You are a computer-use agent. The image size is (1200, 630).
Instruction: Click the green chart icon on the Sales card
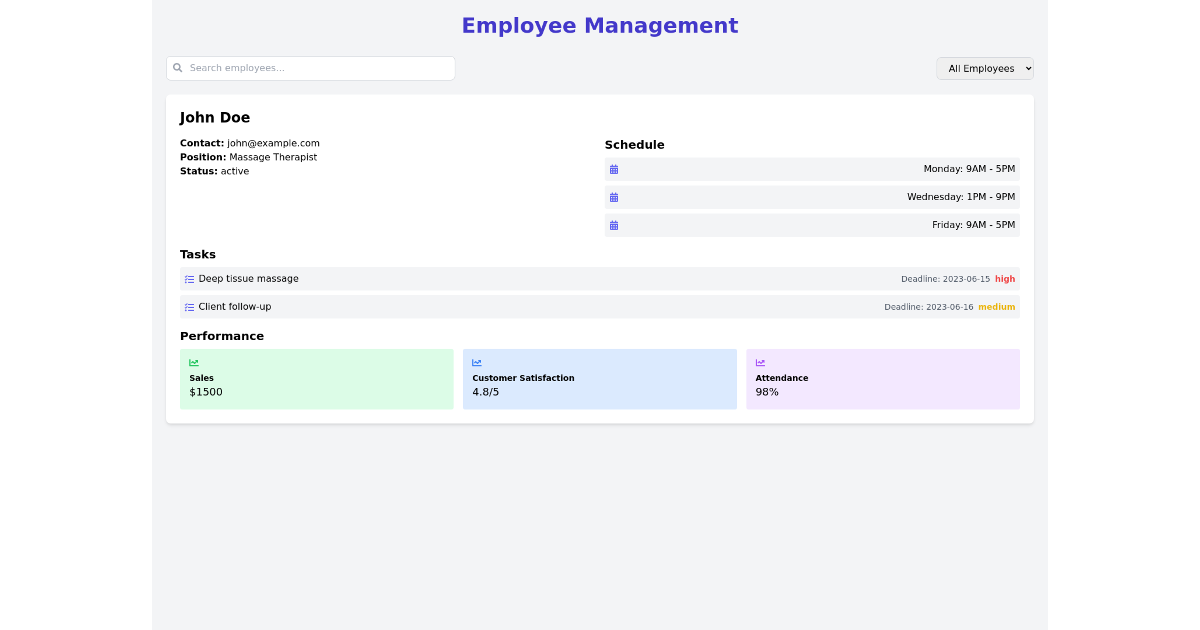point(193,362)
